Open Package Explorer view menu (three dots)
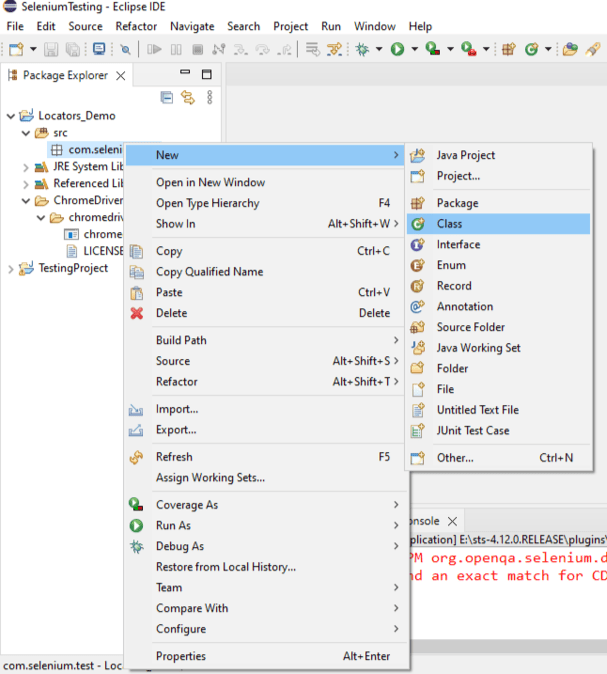Viewport: 607px width, 674px height. tap(210, 97)
